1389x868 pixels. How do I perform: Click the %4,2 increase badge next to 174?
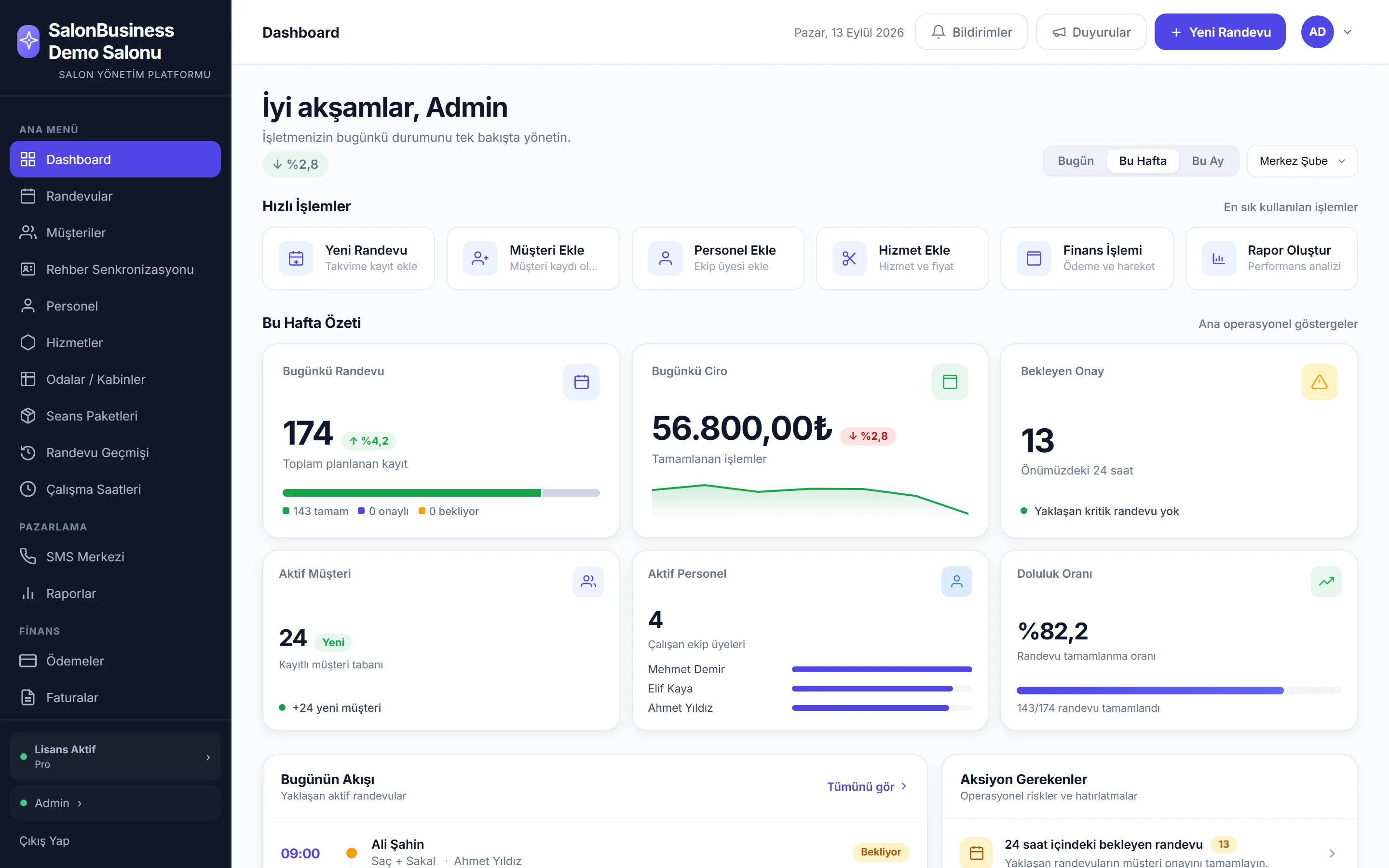click(368, 441)
